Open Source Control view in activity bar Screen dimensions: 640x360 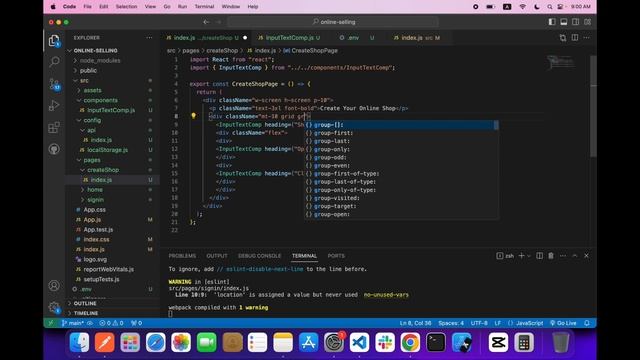coord(54,84)
